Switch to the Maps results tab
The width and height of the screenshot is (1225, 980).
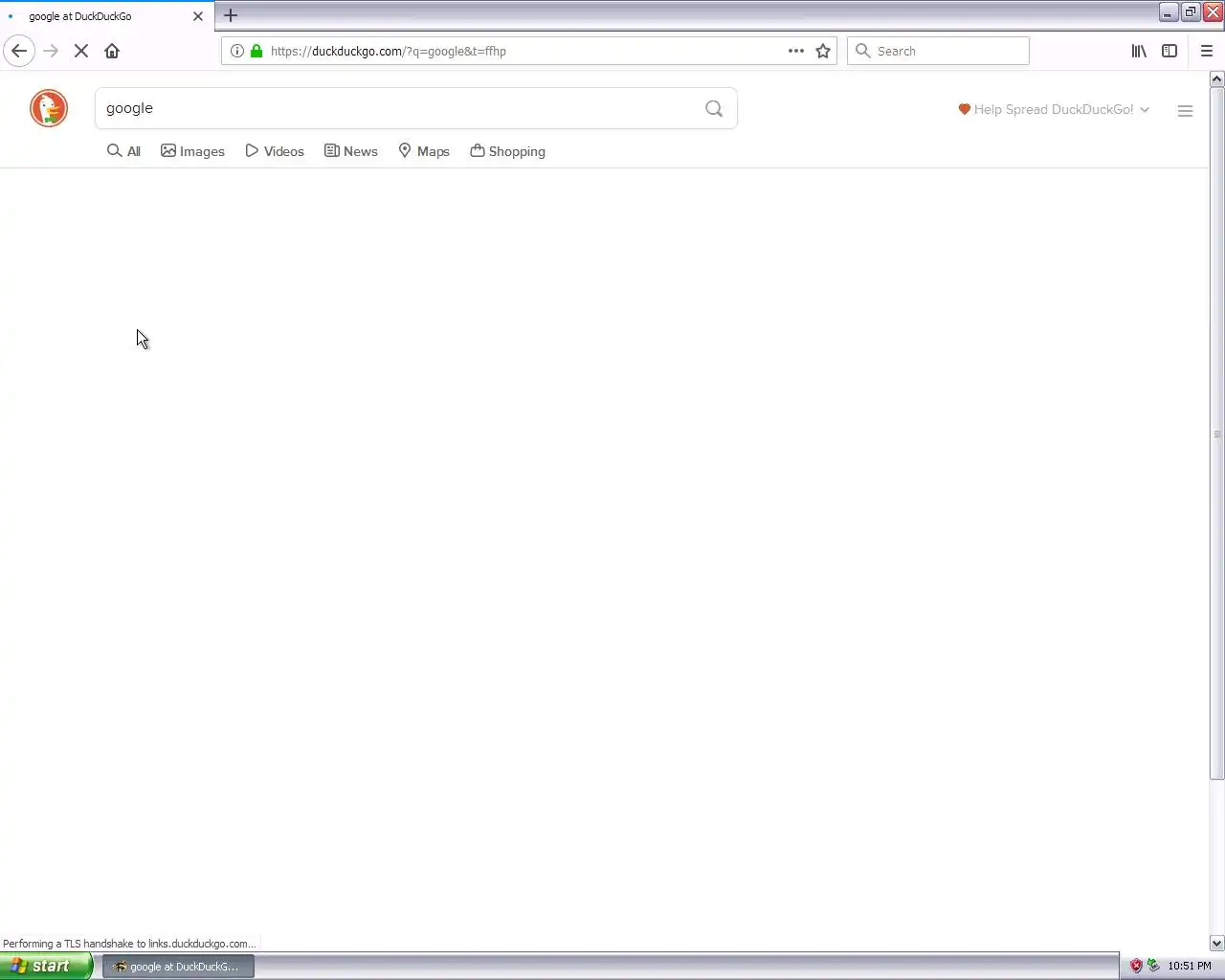click(424, 151)
